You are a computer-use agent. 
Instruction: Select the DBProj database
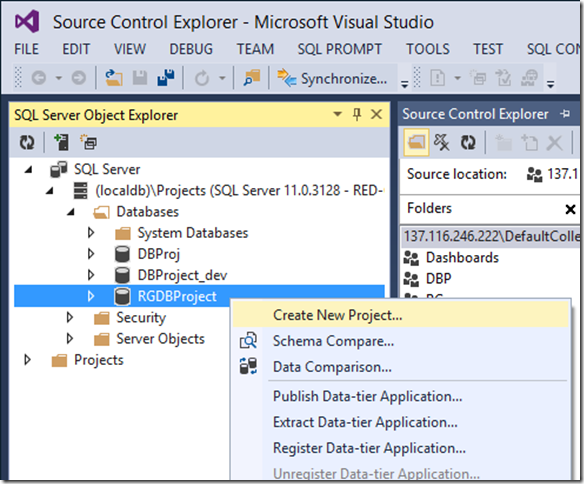point(159,254)
